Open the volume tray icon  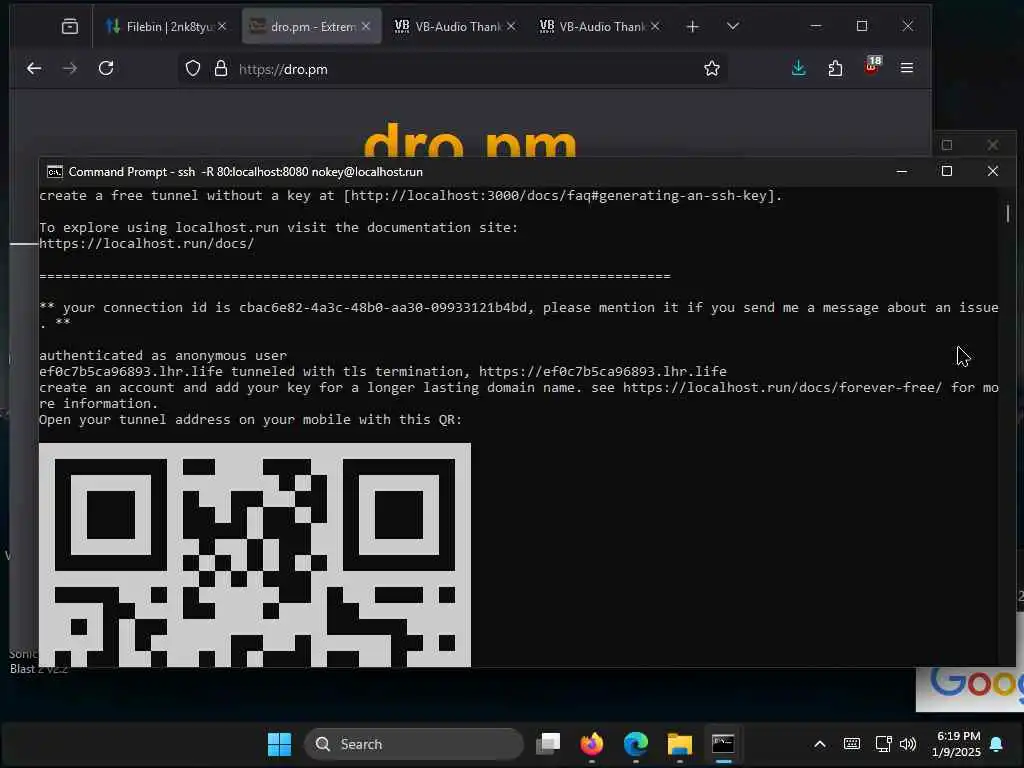click(x=908, y=744)
